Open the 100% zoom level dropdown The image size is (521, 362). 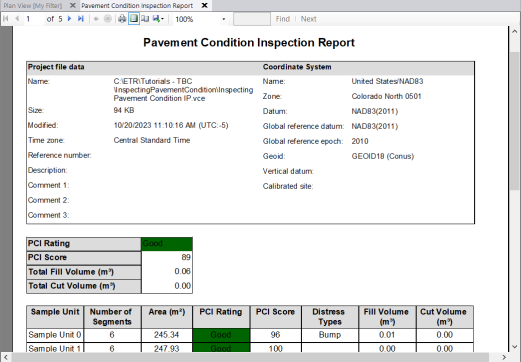[224, 19]
